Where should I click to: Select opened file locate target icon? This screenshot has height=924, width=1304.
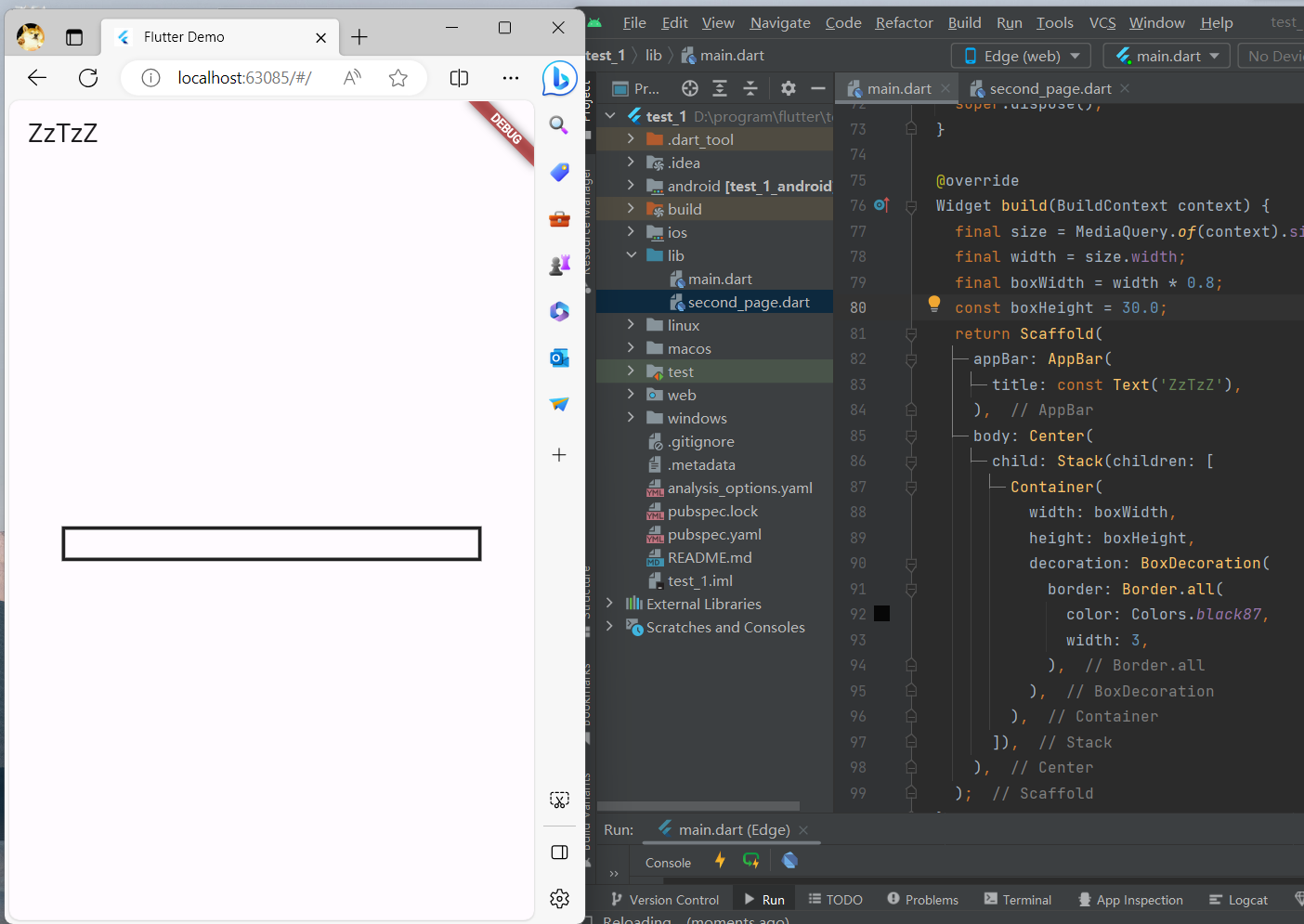[x=690, y=88]
